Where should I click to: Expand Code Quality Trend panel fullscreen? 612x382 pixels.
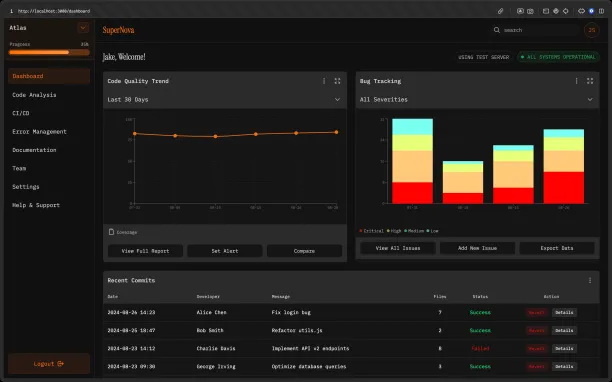(x=337, y=81)
